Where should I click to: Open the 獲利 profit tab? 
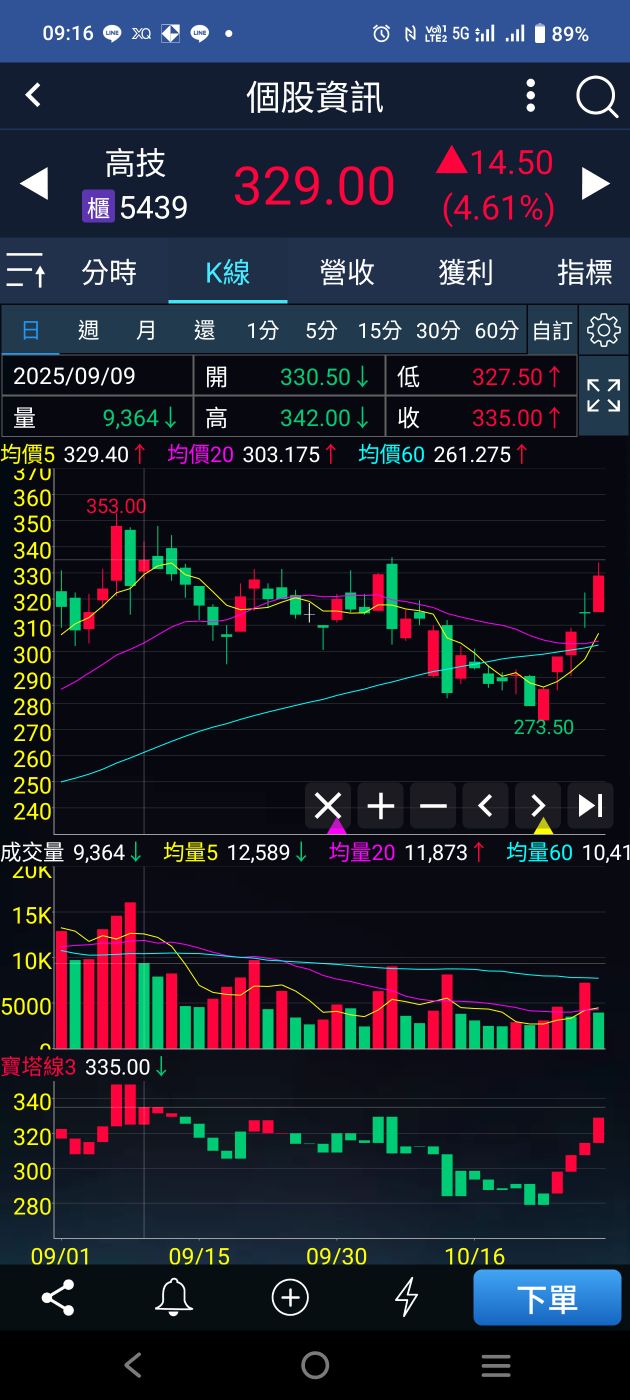coord(466,272)
